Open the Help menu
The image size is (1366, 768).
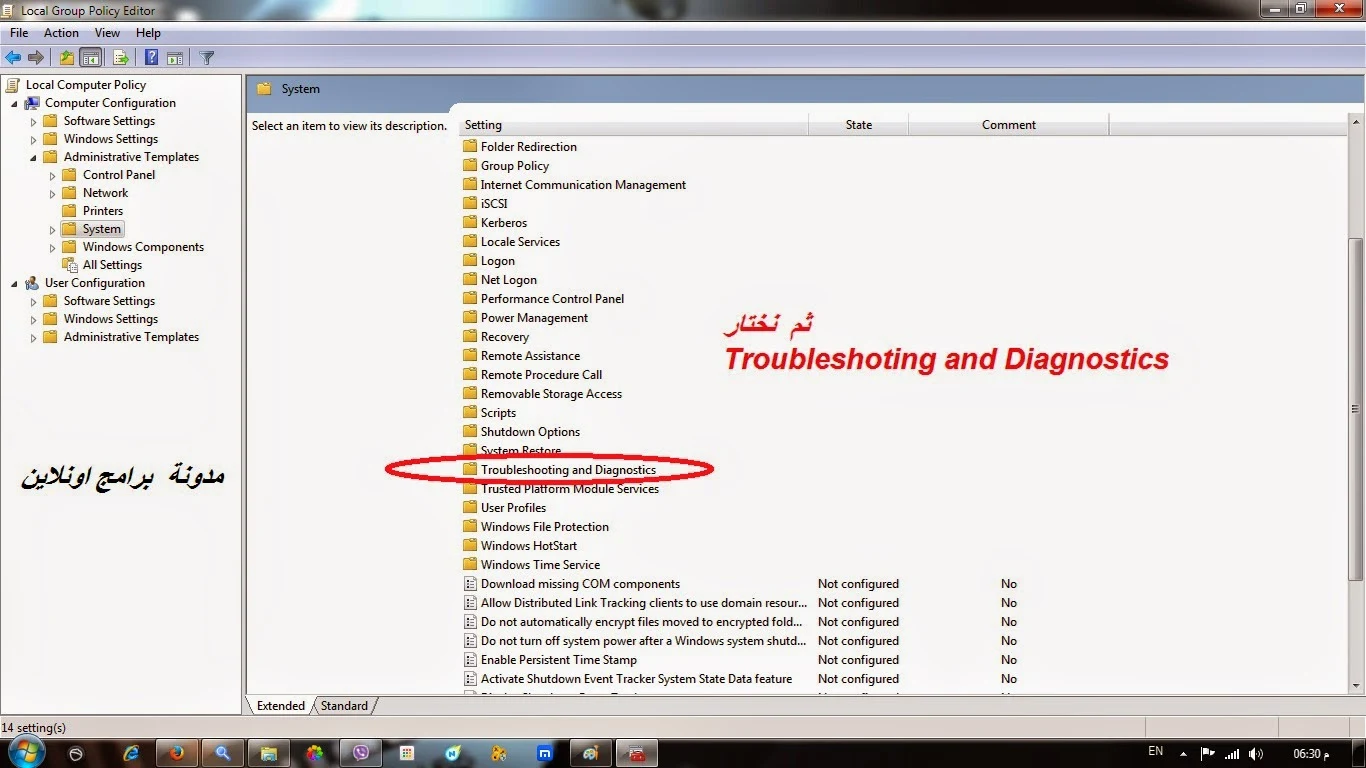pos(148,33)
